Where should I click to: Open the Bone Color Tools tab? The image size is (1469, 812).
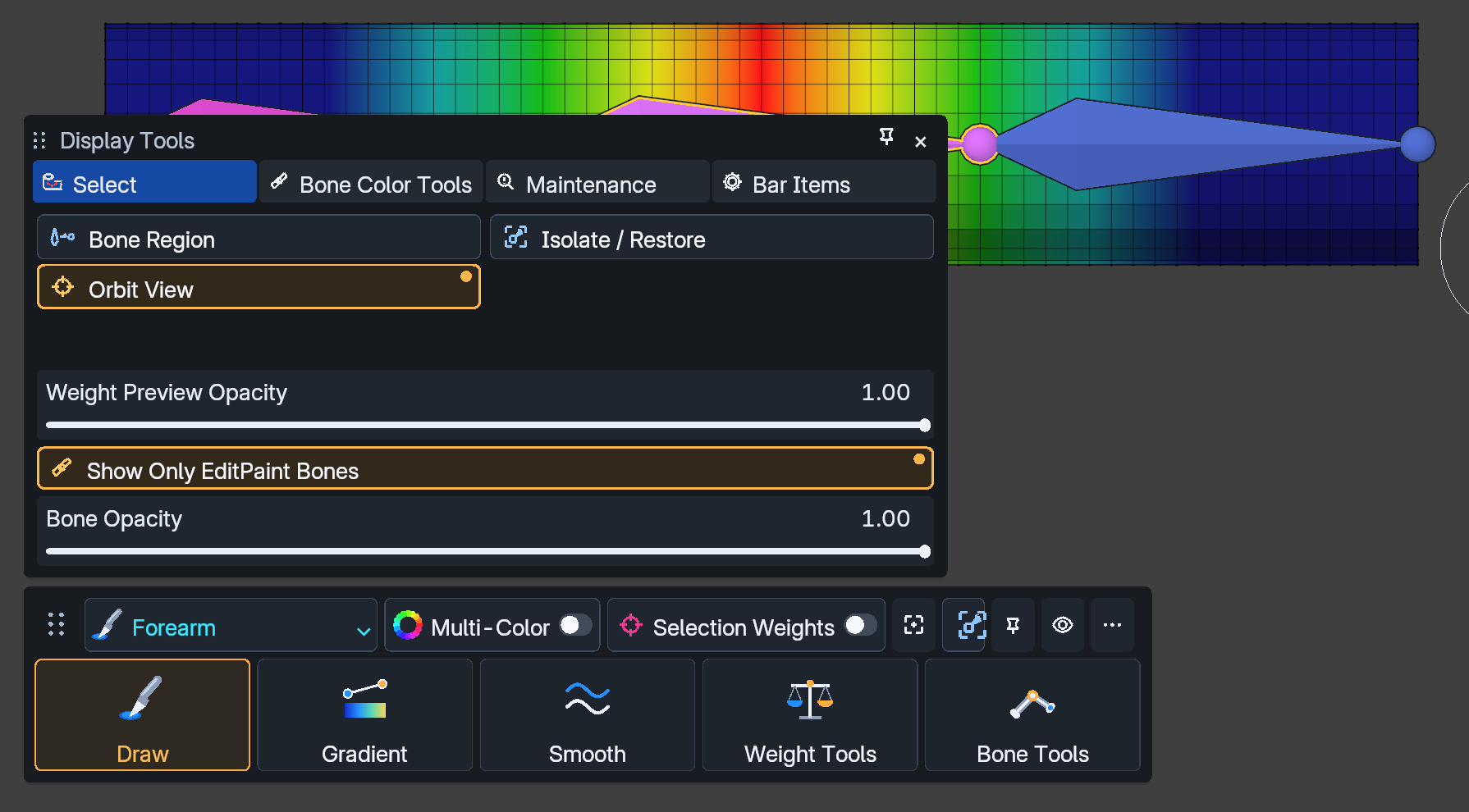pyautogui.click(x=372, y=182)
